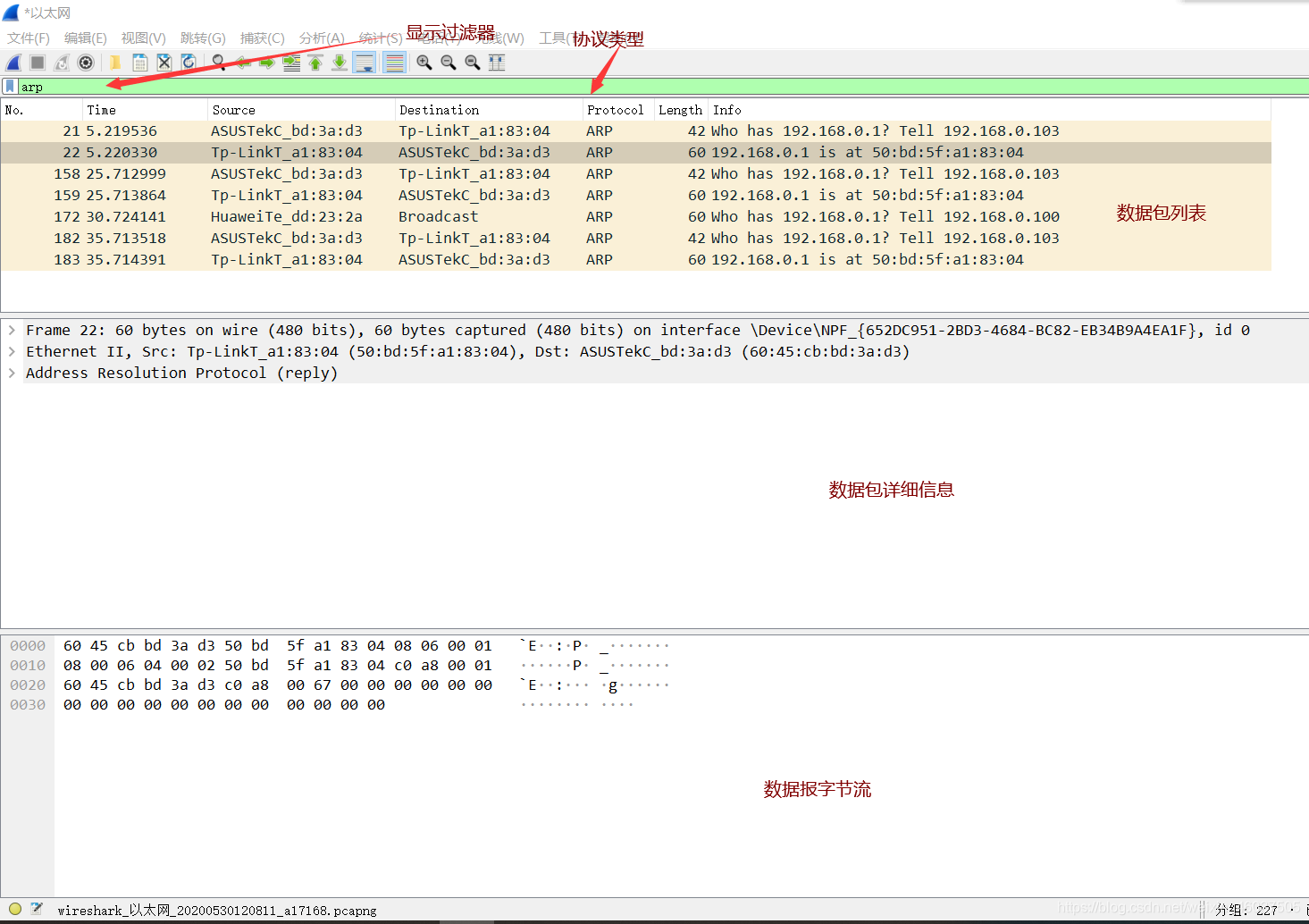Image resolution: width=1309 pixels, height=924 pixels.
Task: Click hex offset row 0030
Action: (28, 705)
